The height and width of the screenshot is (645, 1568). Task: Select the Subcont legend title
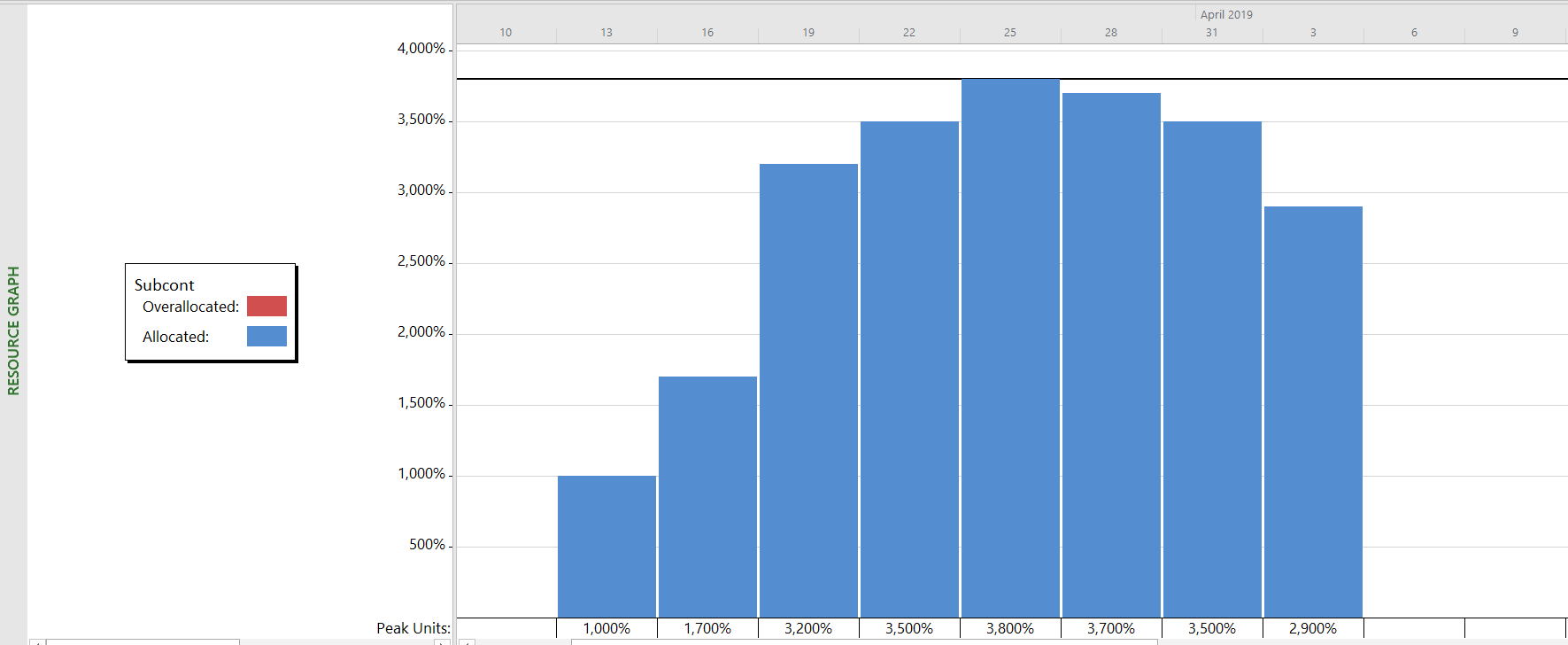(165, 285)
